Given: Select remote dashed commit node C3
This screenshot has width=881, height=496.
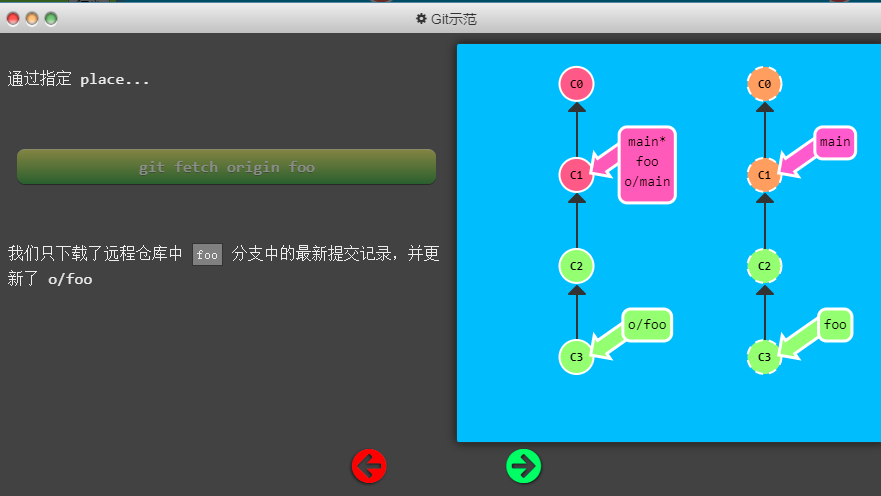Looking at the screenshot, I should tap(764, 357).
